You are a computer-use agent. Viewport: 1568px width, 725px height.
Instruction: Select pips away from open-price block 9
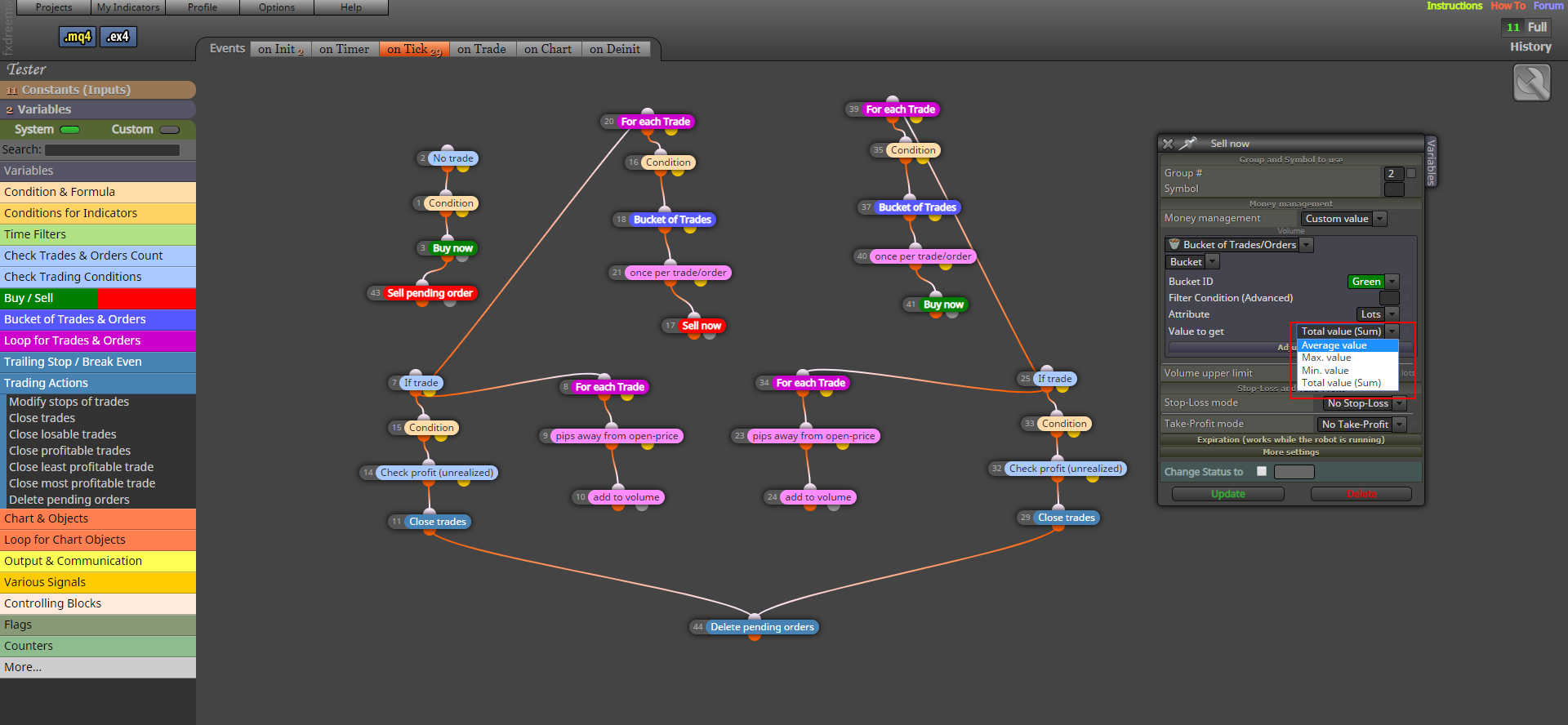coord(617,436)
